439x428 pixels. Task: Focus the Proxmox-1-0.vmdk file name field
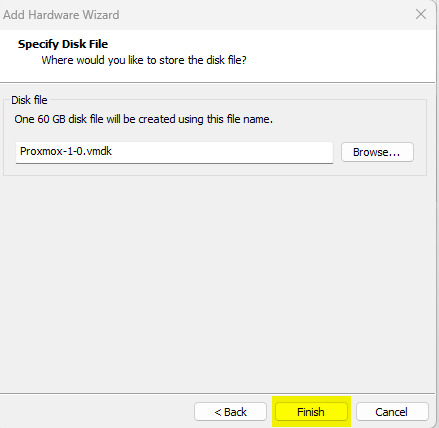click(174, 152)
